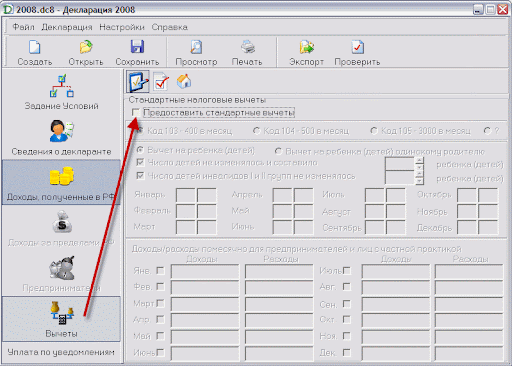Viewport: 512px width, 366px height.
Task: Select the Вычеты scales icon
Action: (62, 313)
